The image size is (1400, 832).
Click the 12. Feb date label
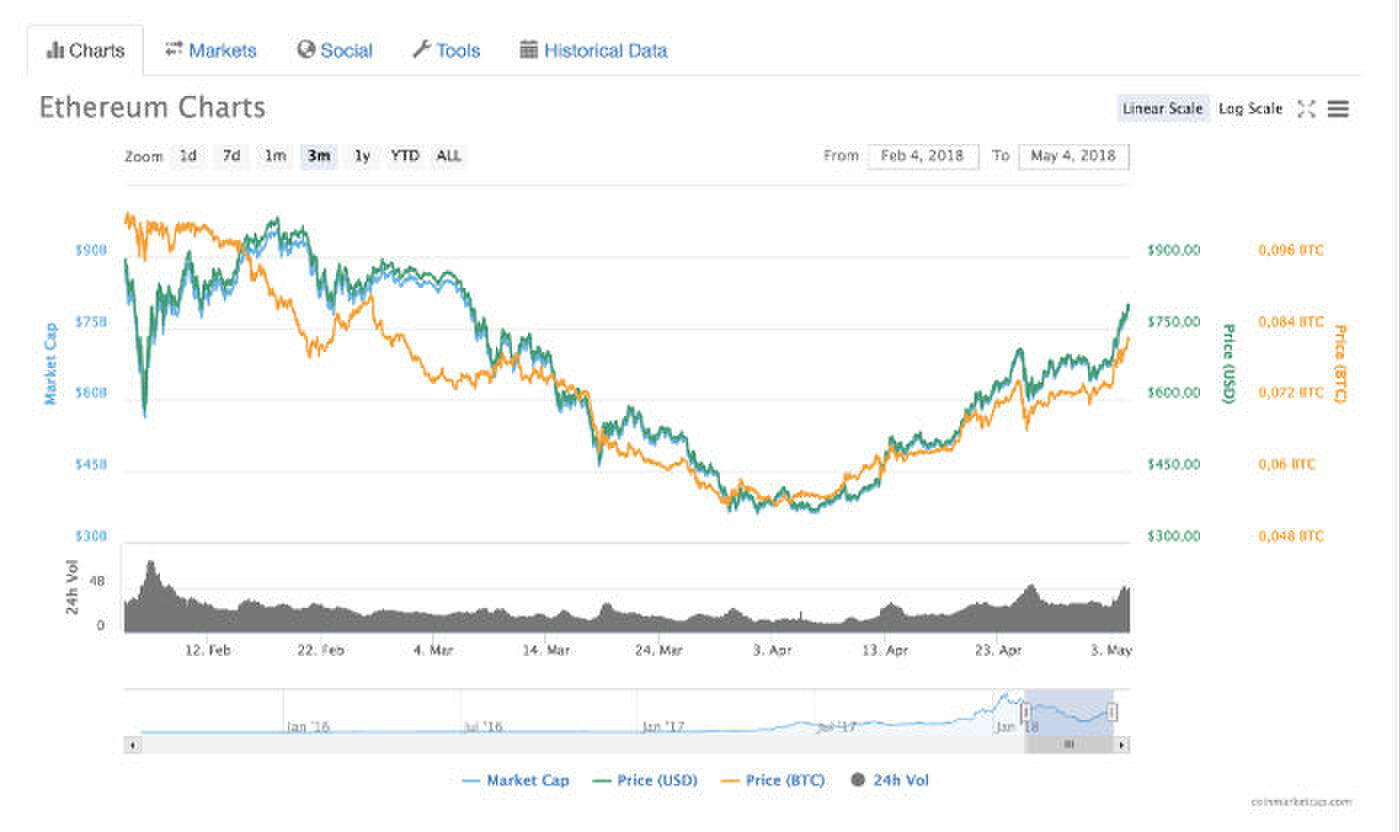tap(209, 650)
